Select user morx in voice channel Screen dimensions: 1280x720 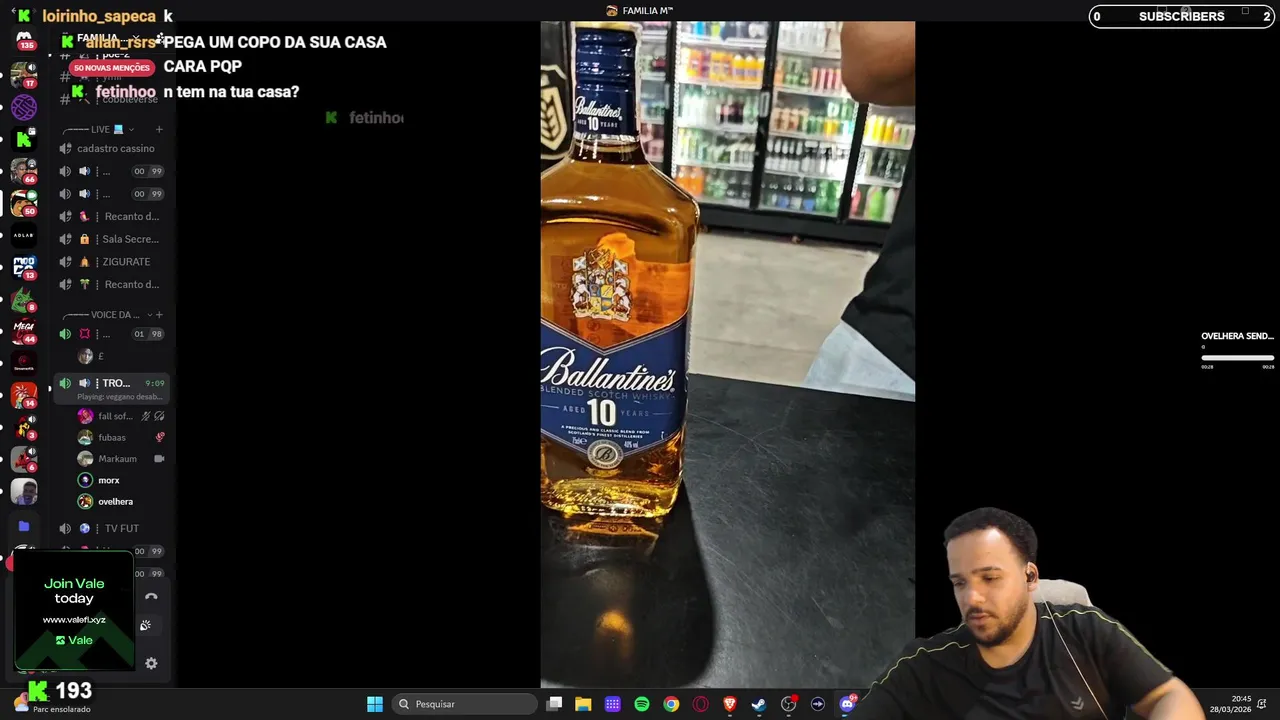coord(121,480)
